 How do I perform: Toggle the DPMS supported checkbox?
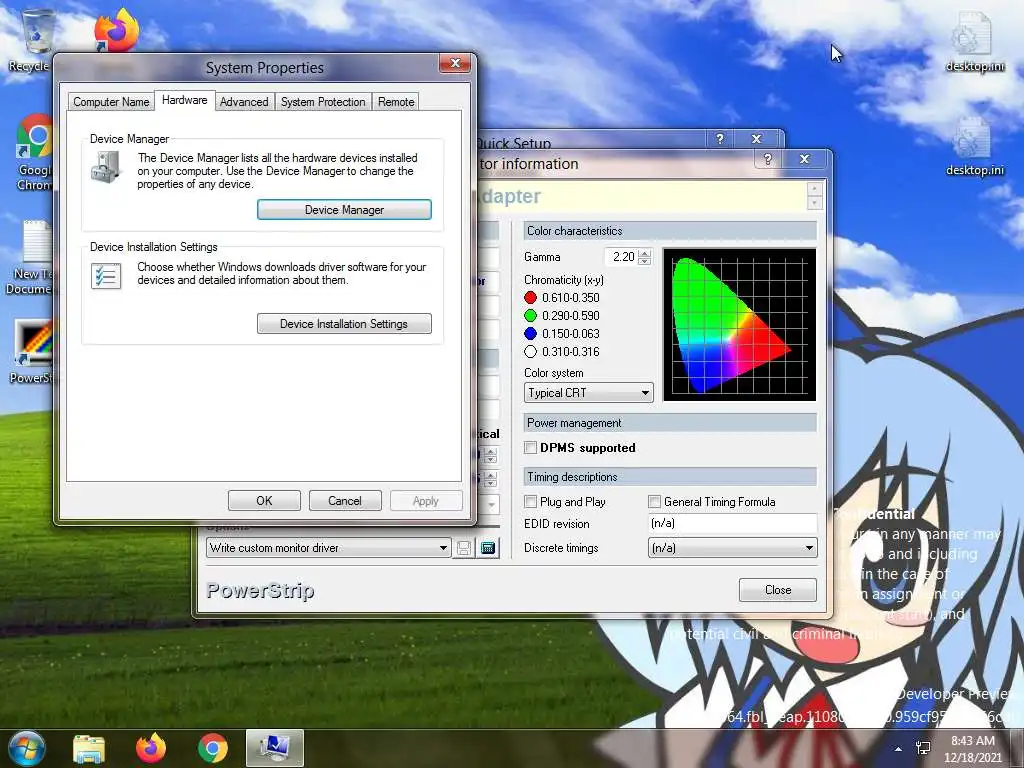[530, 447]
